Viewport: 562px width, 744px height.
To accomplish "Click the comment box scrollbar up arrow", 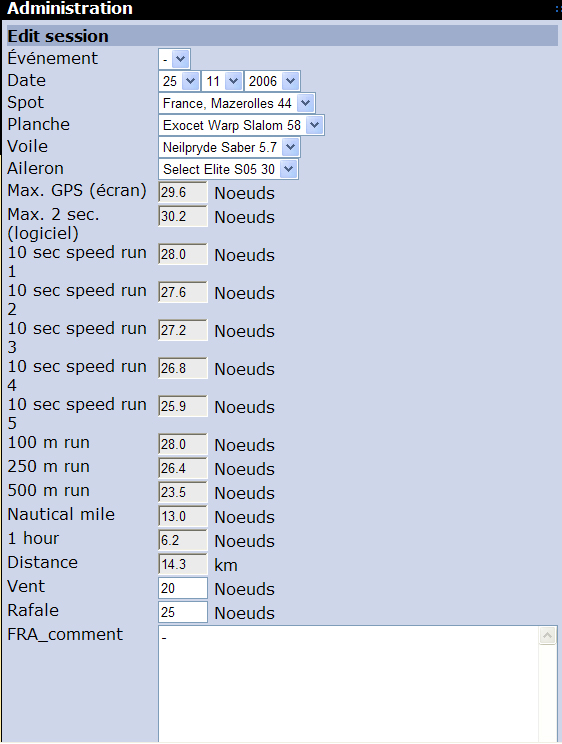I will point(547,636).
